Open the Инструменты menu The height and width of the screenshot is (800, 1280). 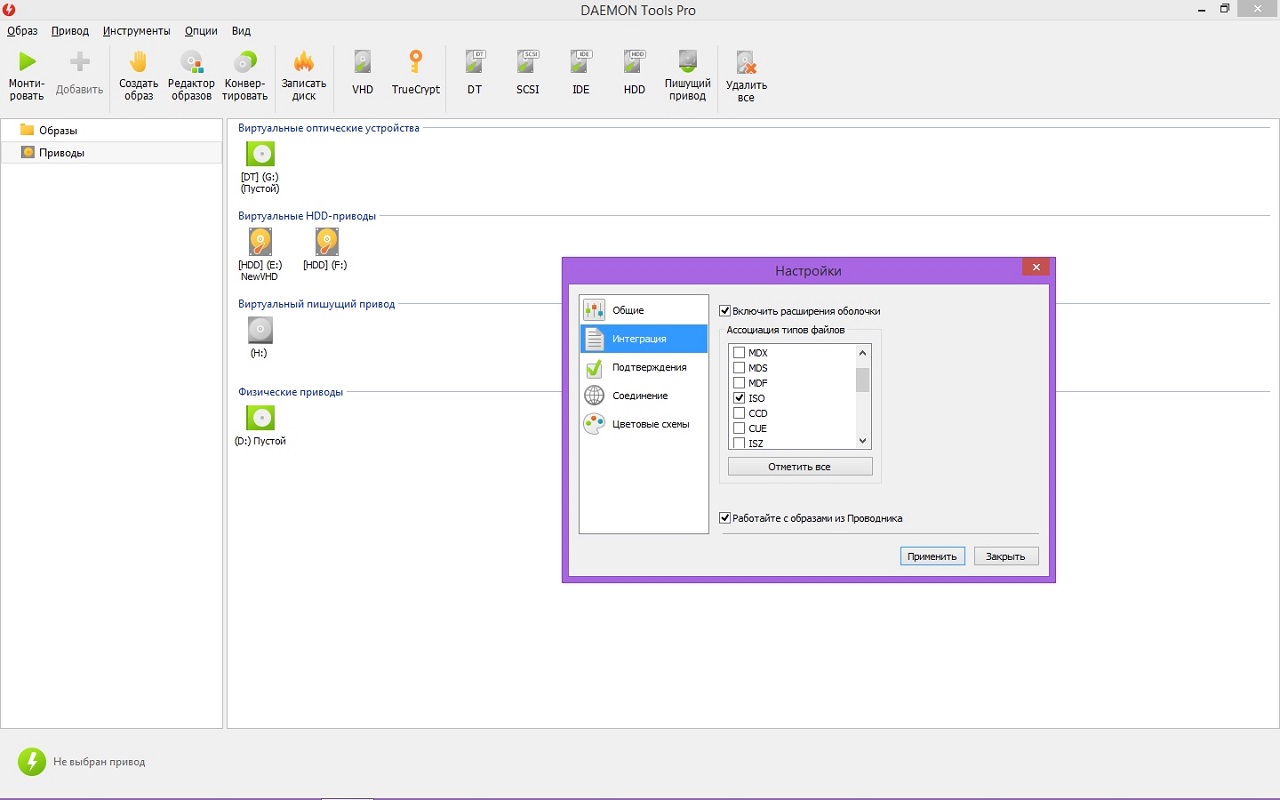click(136, 31)
